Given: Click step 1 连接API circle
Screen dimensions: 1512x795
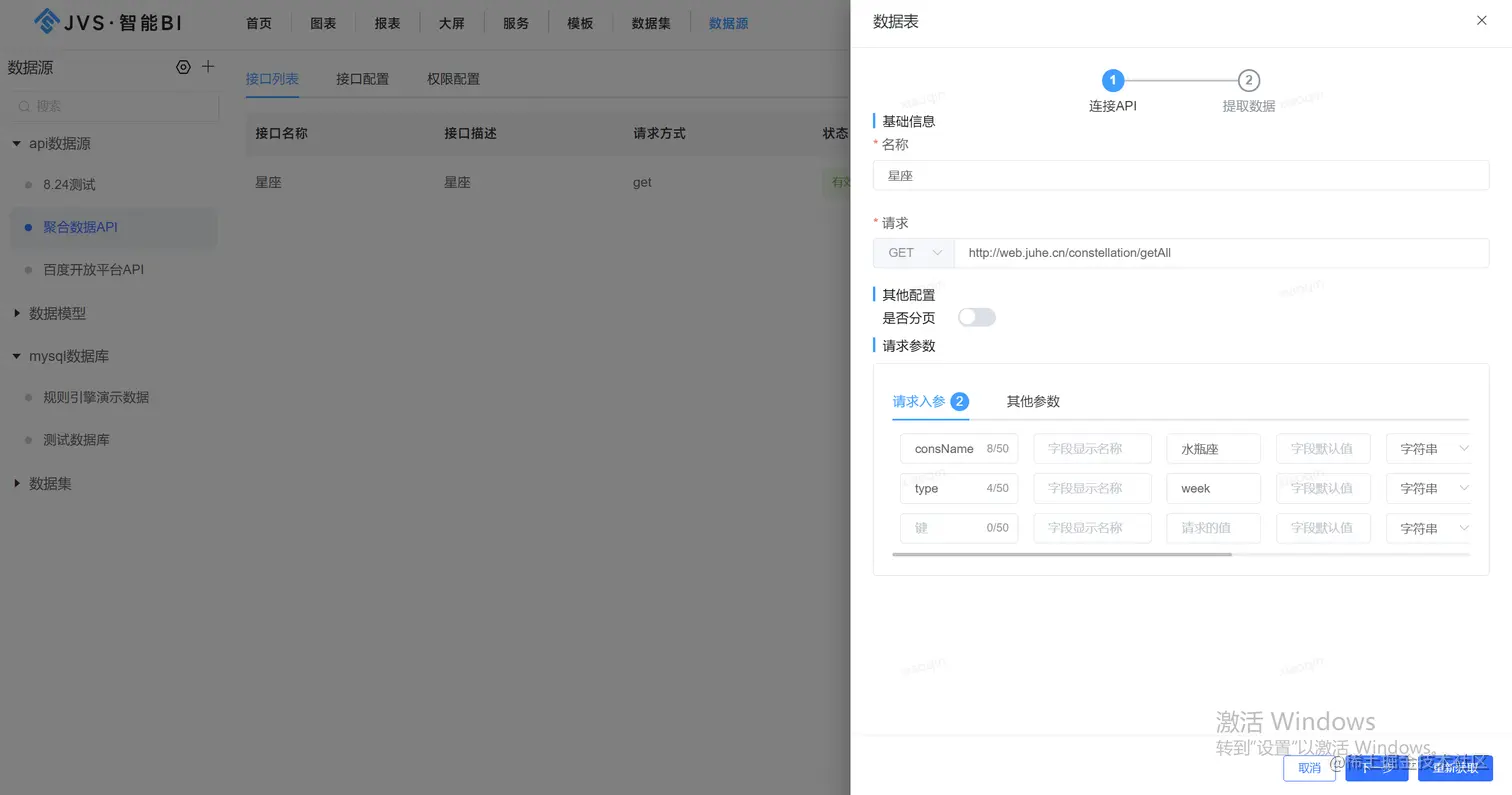Looking at the screenshot, I should (x=1113, y=80).
